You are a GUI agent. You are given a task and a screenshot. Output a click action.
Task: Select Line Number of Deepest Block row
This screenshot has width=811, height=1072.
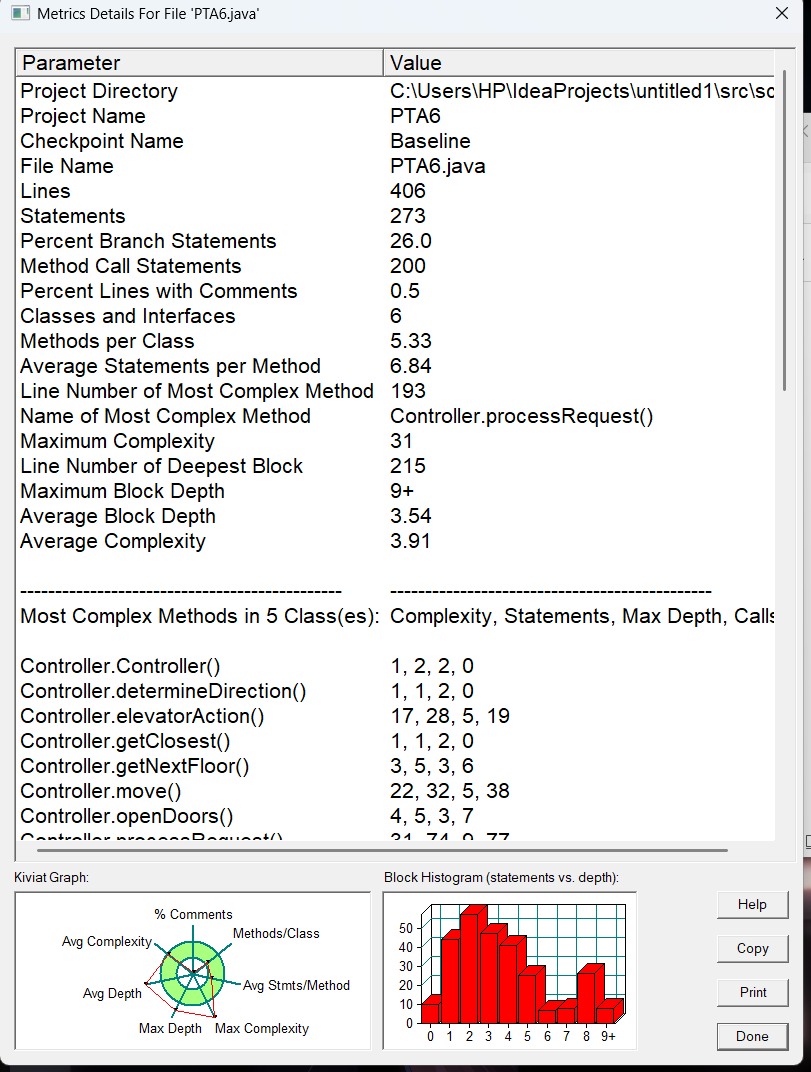click(x=395, y=466)
